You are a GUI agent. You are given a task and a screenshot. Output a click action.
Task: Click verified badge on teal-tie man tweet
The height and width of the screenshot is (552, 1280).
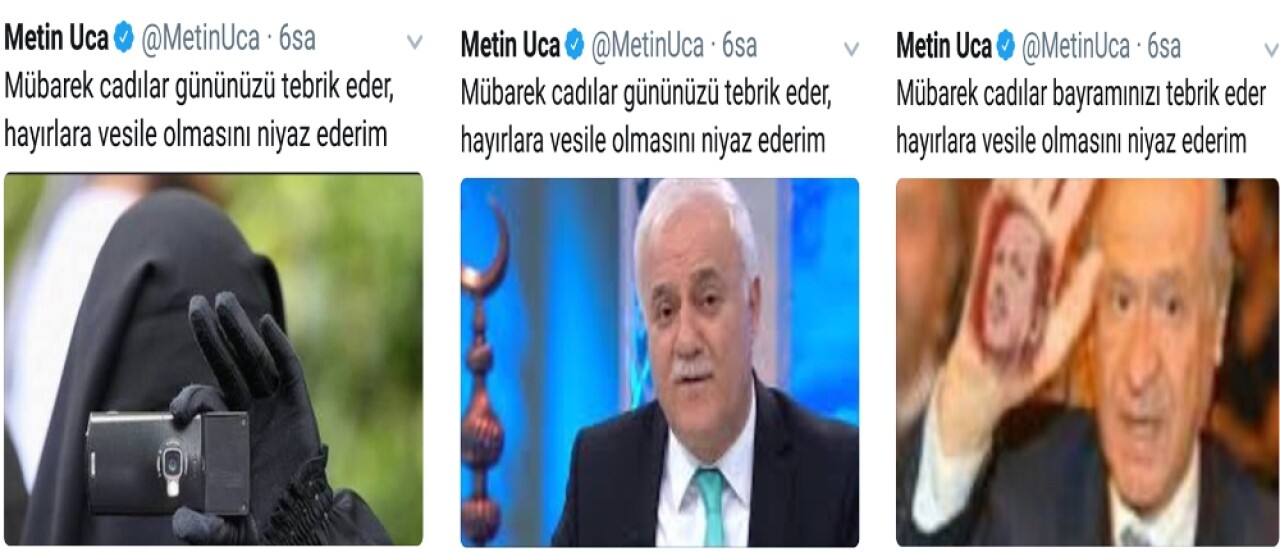coord(575,45)
